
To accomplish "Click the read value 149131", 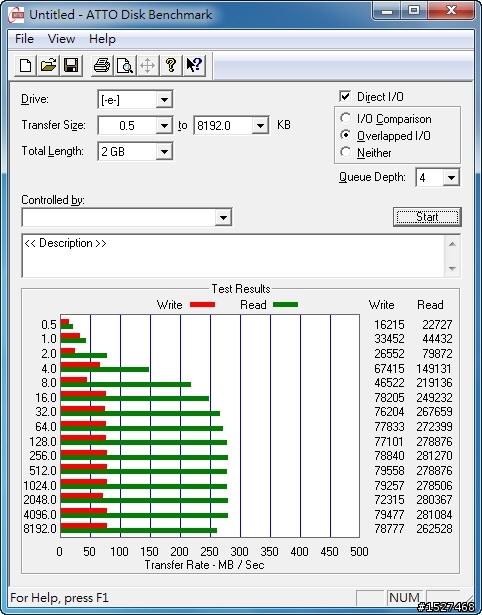I will tap(434, 369).
